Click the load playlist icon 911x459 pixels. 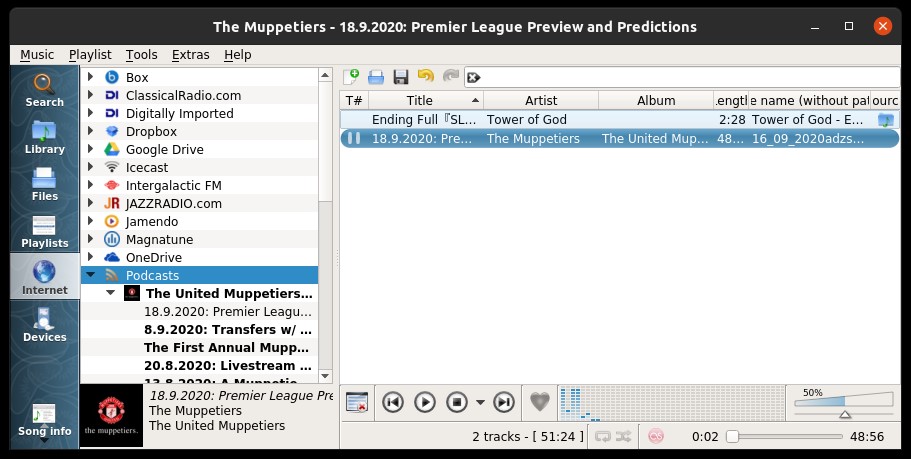tap(376, 77)
